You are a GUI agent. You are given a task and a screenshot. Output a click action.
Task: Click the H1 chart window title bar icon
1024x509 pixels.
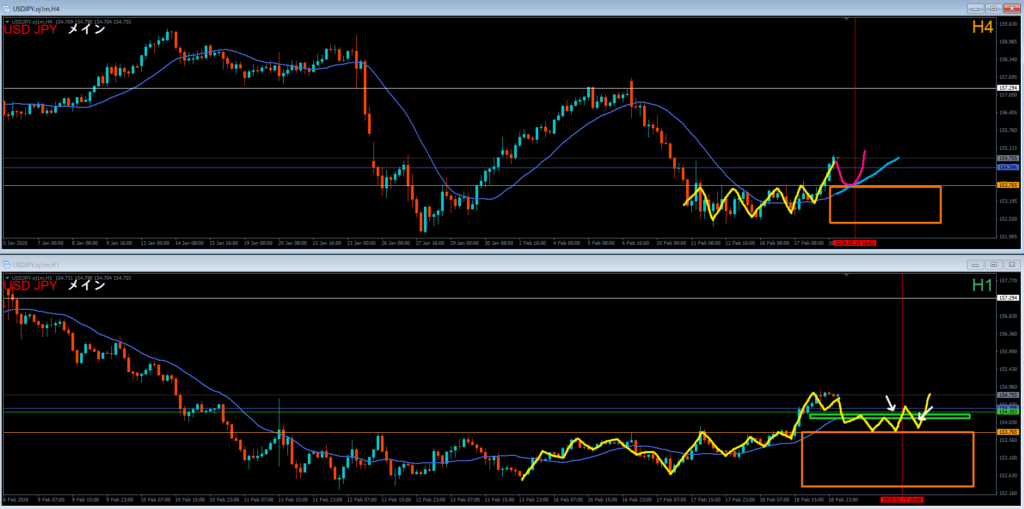7,263
